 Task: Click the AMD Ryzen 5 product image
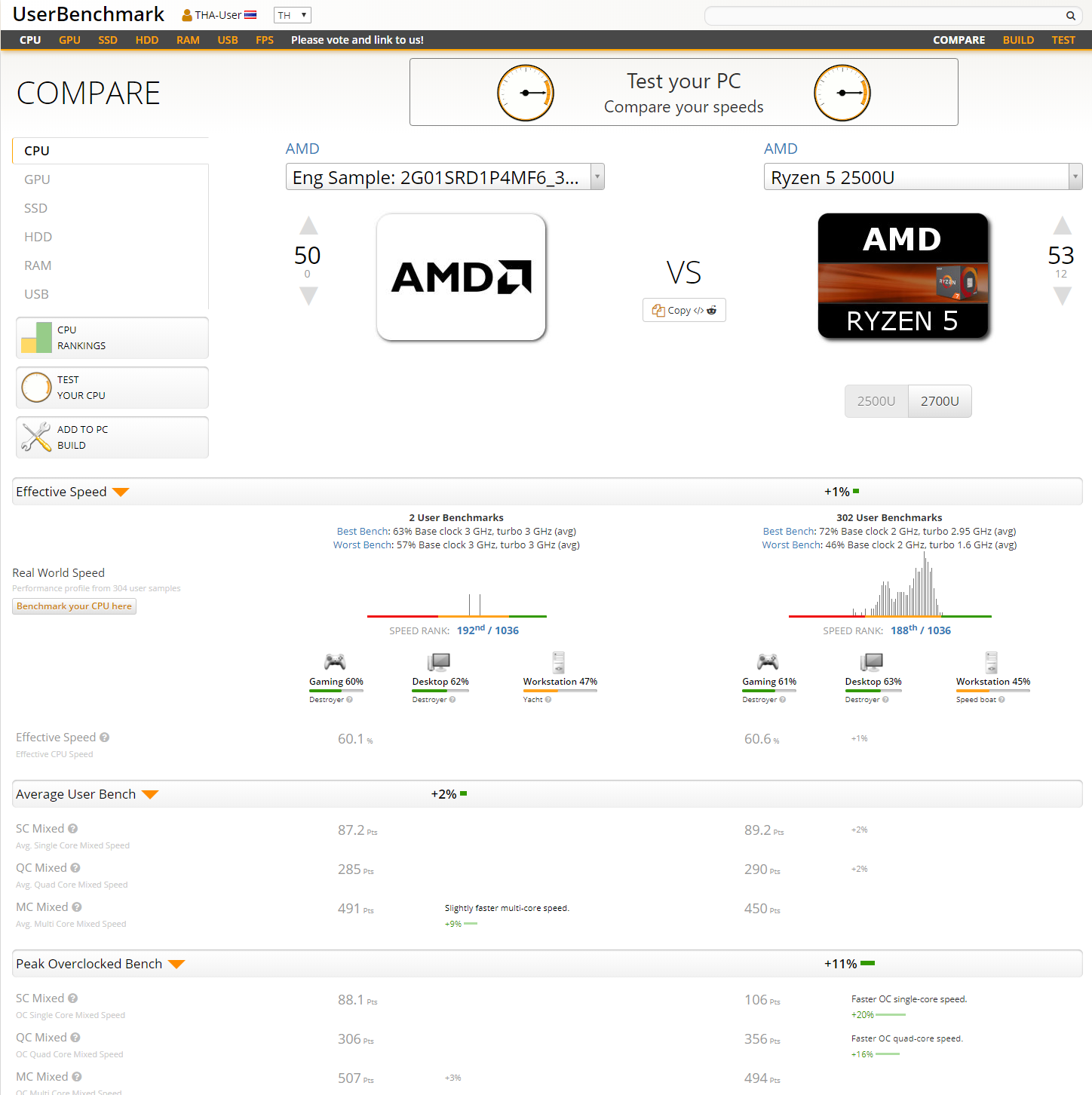tap(903, 276)
